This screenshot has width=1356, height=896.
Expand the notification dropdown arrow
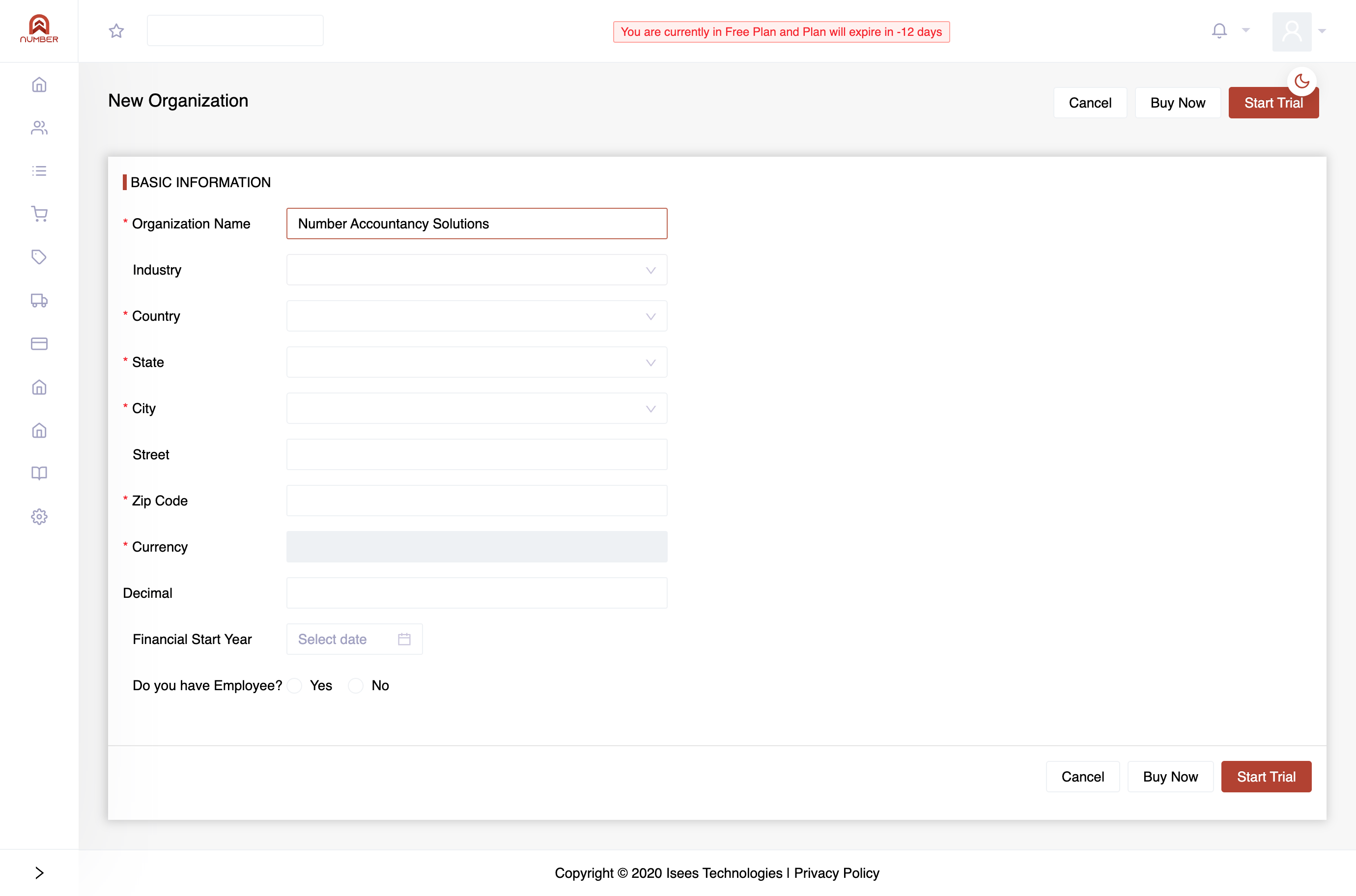pos(1246,29)
